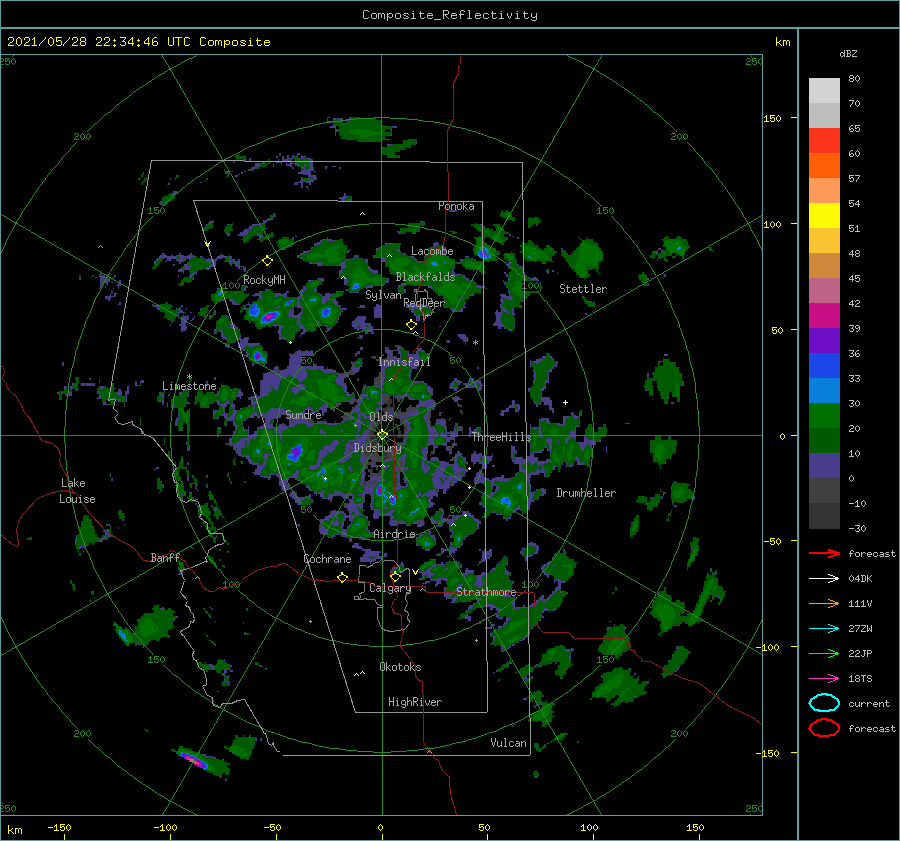Image resolution: width=900 pixels, height=841 pixels.
Task: Click the Strathmore label
Action: (x=486, y=592)
